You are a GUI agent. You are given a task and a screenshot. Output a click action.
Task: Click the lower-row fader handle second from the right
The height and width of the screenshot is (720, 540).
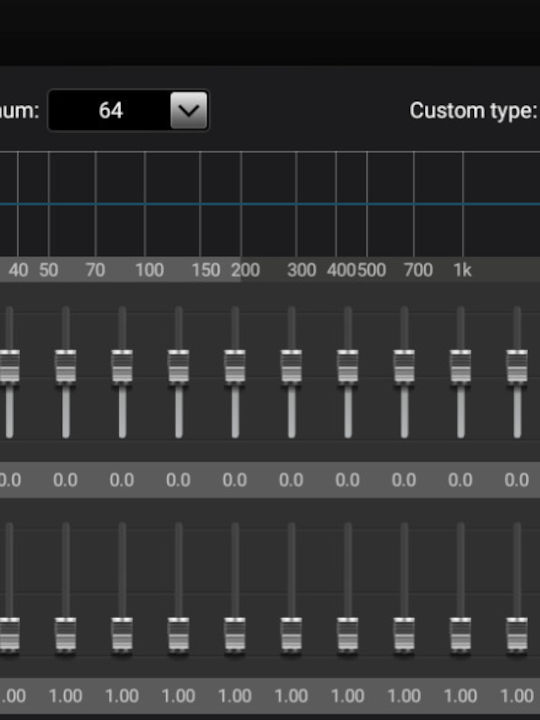pyautogui.click(x=461, y=634)
